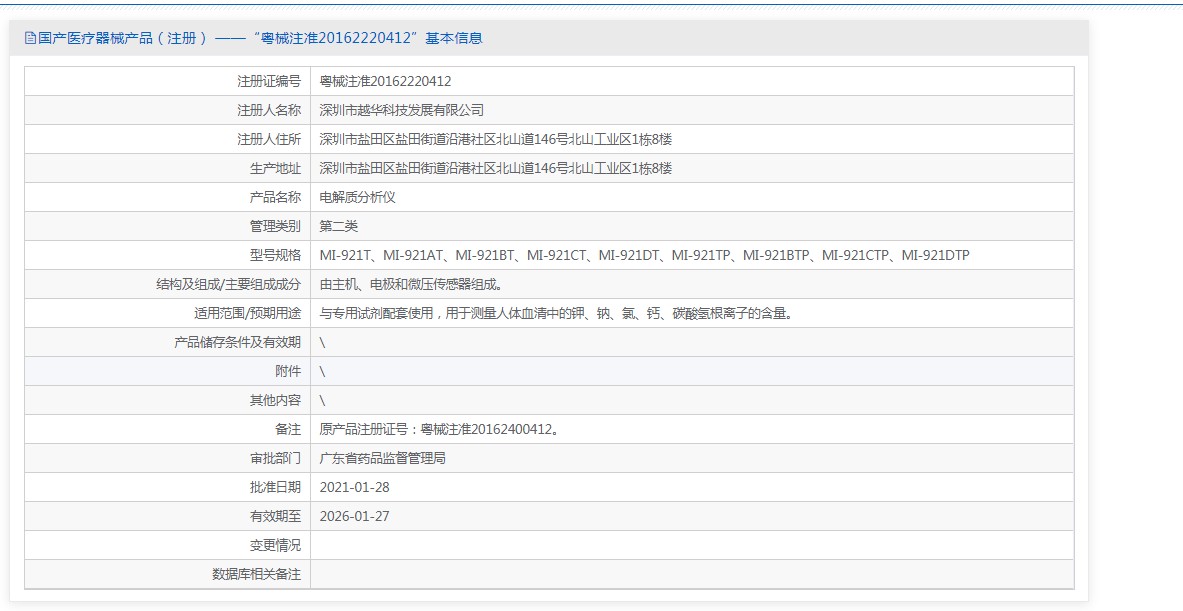Select the registrant address value in 注册人住所 row
The image size is (1183, 611).
click(x=495, y=140)
